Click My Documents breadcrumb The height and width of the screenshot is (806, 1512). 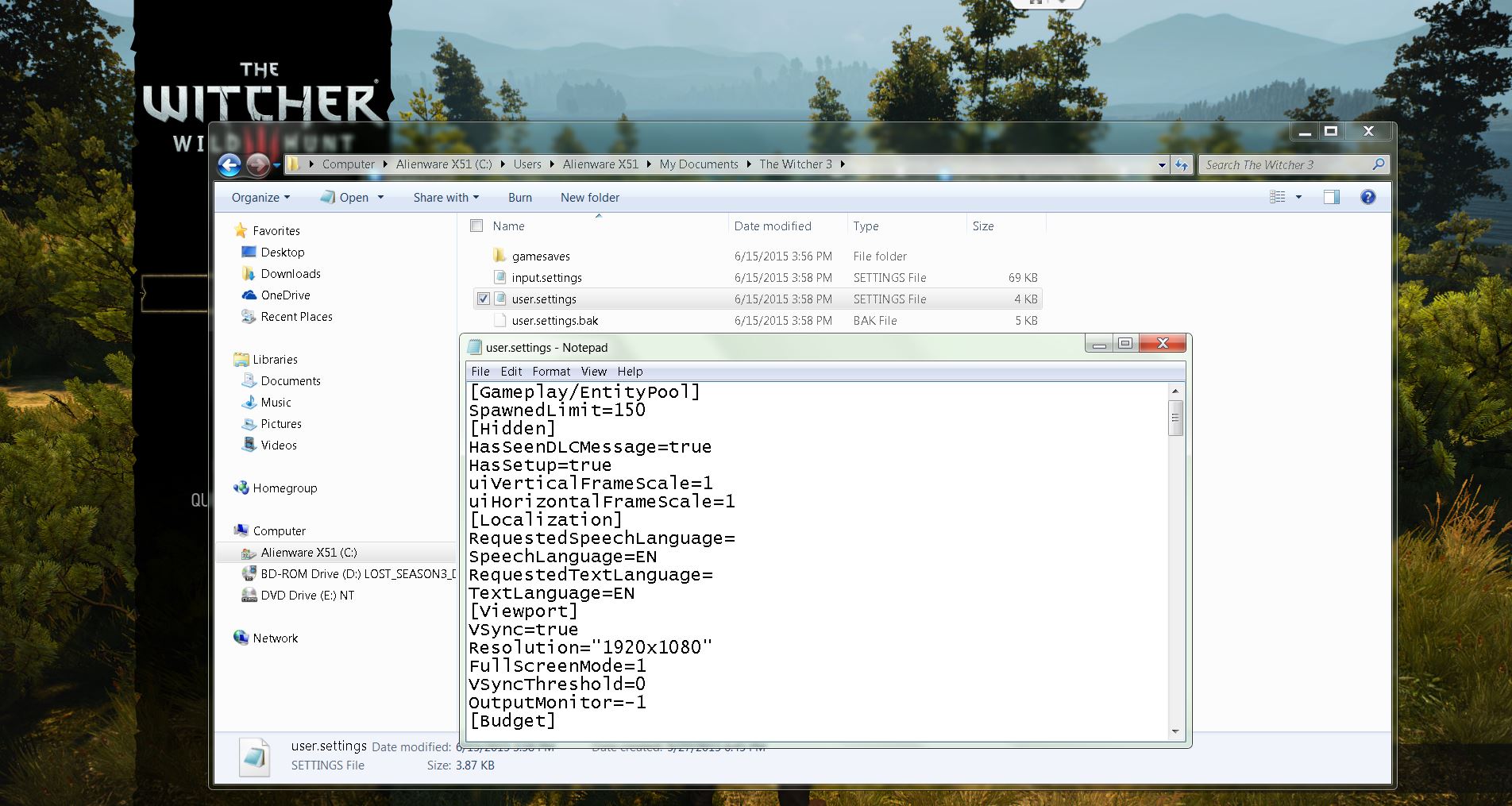699,164
